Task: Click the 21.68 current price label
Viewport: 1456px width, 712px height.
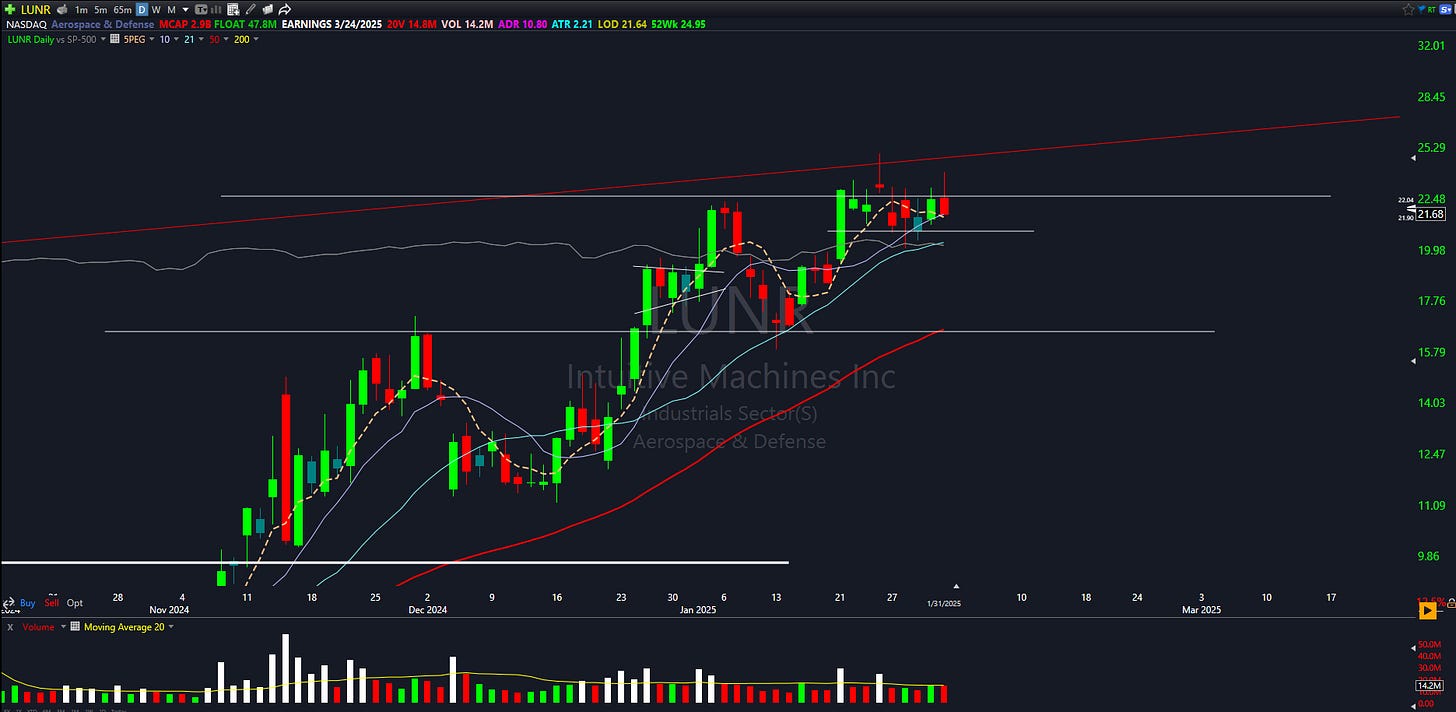Action: tap(1431, 214)
